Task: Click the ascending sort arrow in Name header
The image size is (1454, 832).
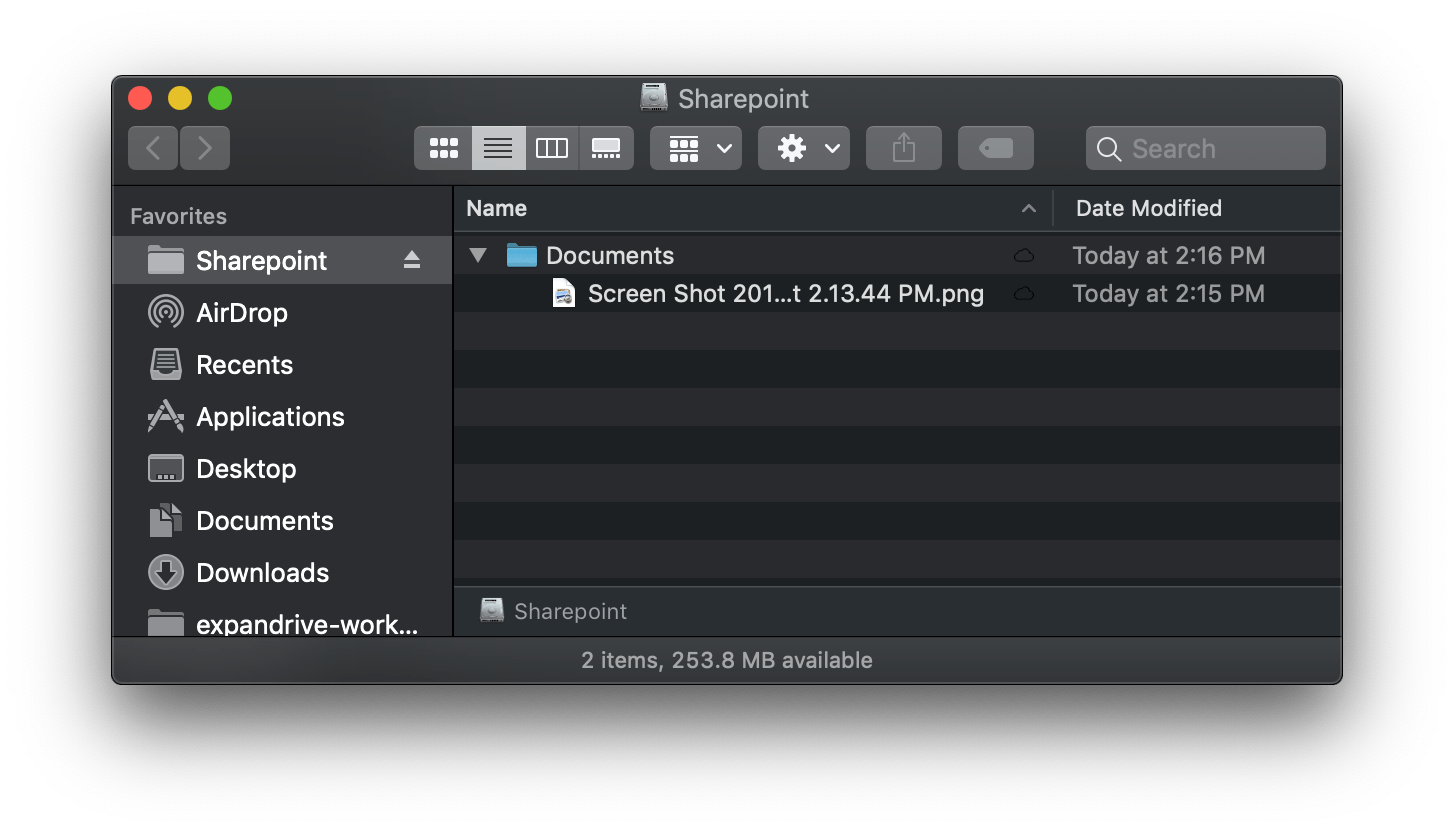Action: [1028, 208]
